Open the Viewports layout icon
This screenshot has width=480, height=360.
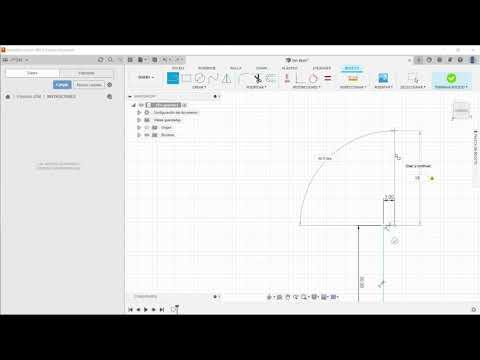(x=333, y=297)
